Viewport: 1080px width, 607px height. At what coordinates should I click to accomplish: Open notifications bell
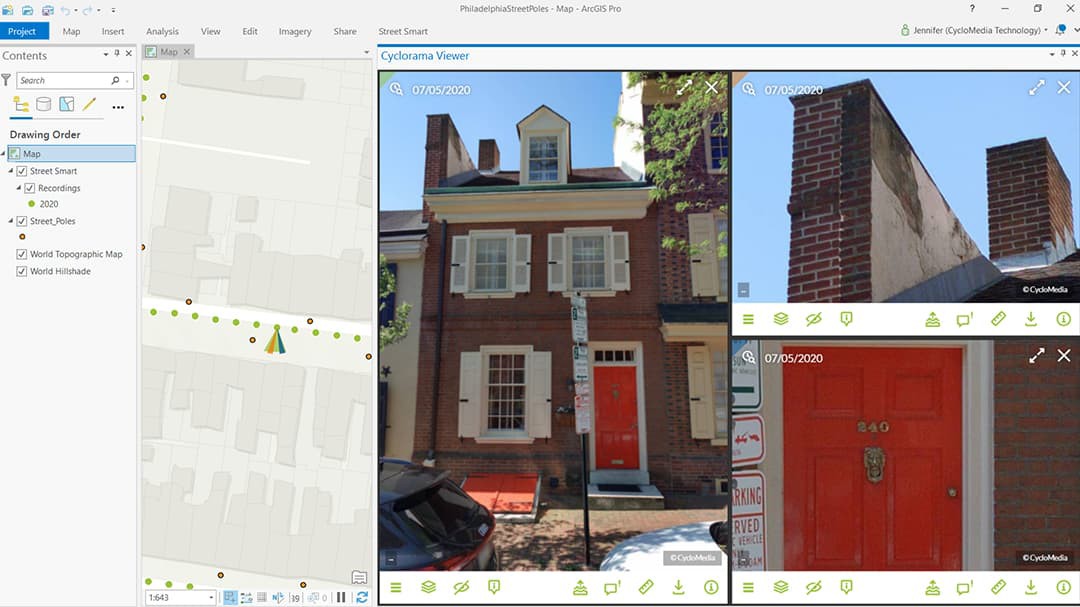(1061, 30)
